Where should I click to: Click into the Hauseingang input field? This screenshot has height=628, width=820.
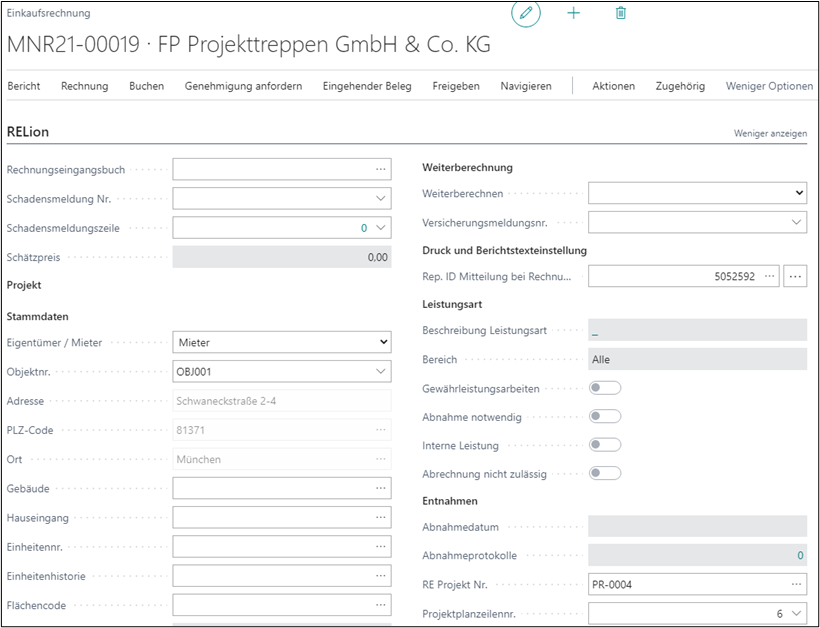[270, 518]
